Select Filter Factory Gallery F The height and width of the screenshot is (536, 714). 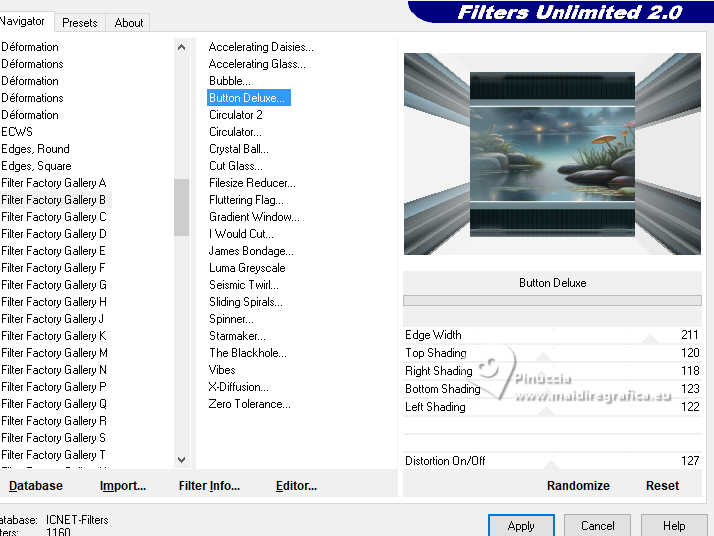pyautogui.click(x=53, y=268)
